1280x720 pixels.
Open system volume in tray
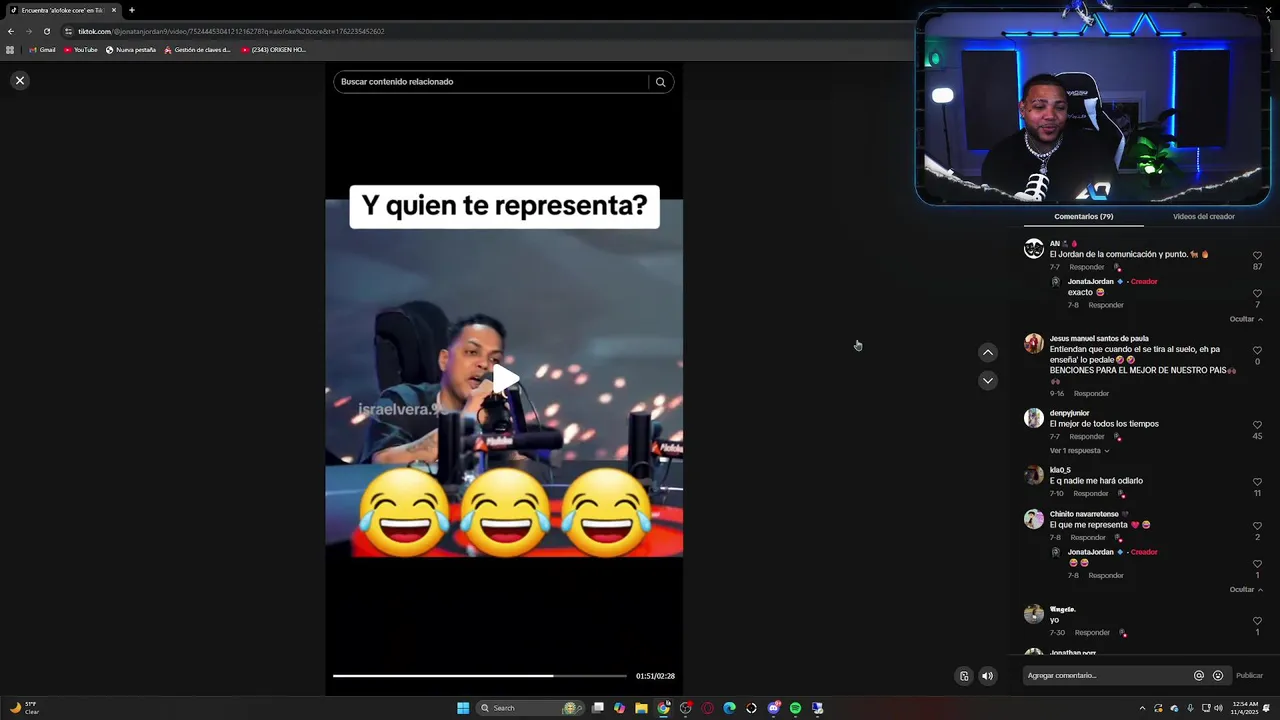click(1218, 708)
